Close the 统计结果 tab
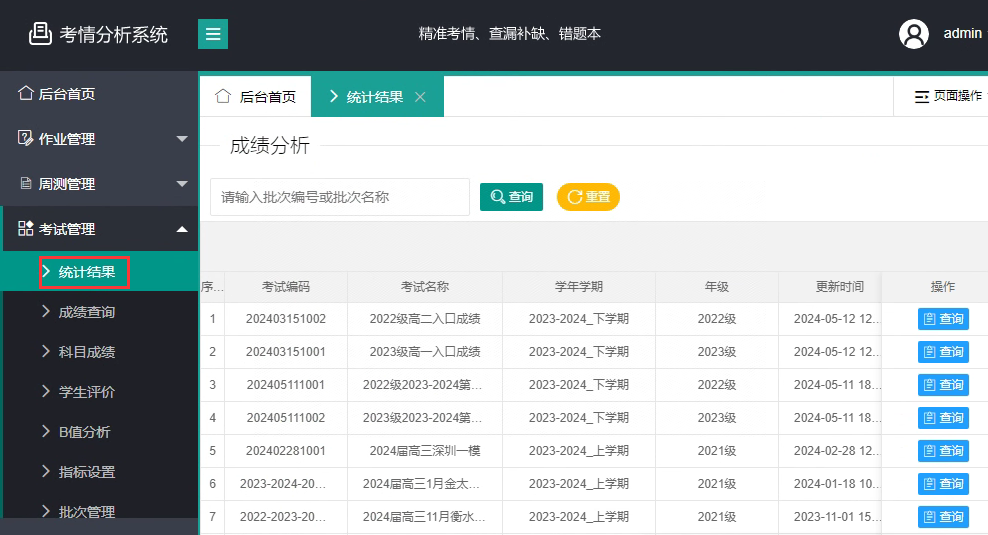This screenshot has width=988, height=535. 420,97
